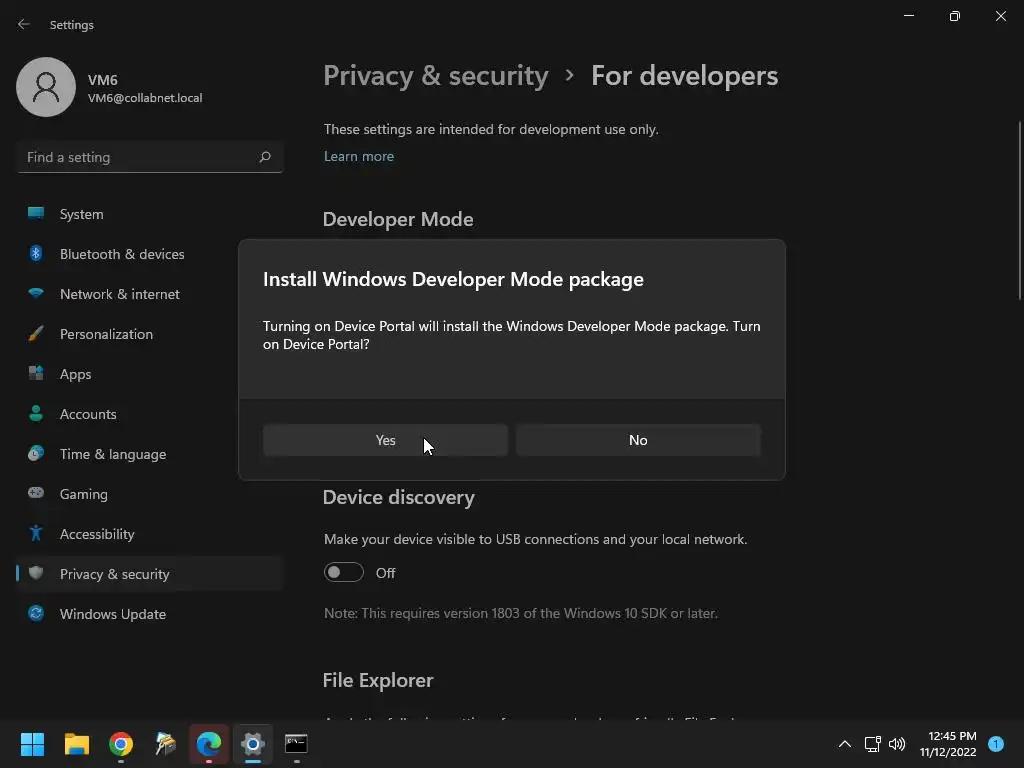Open Network & internet category
The image size is (1024, 768).
pos(150,294)
